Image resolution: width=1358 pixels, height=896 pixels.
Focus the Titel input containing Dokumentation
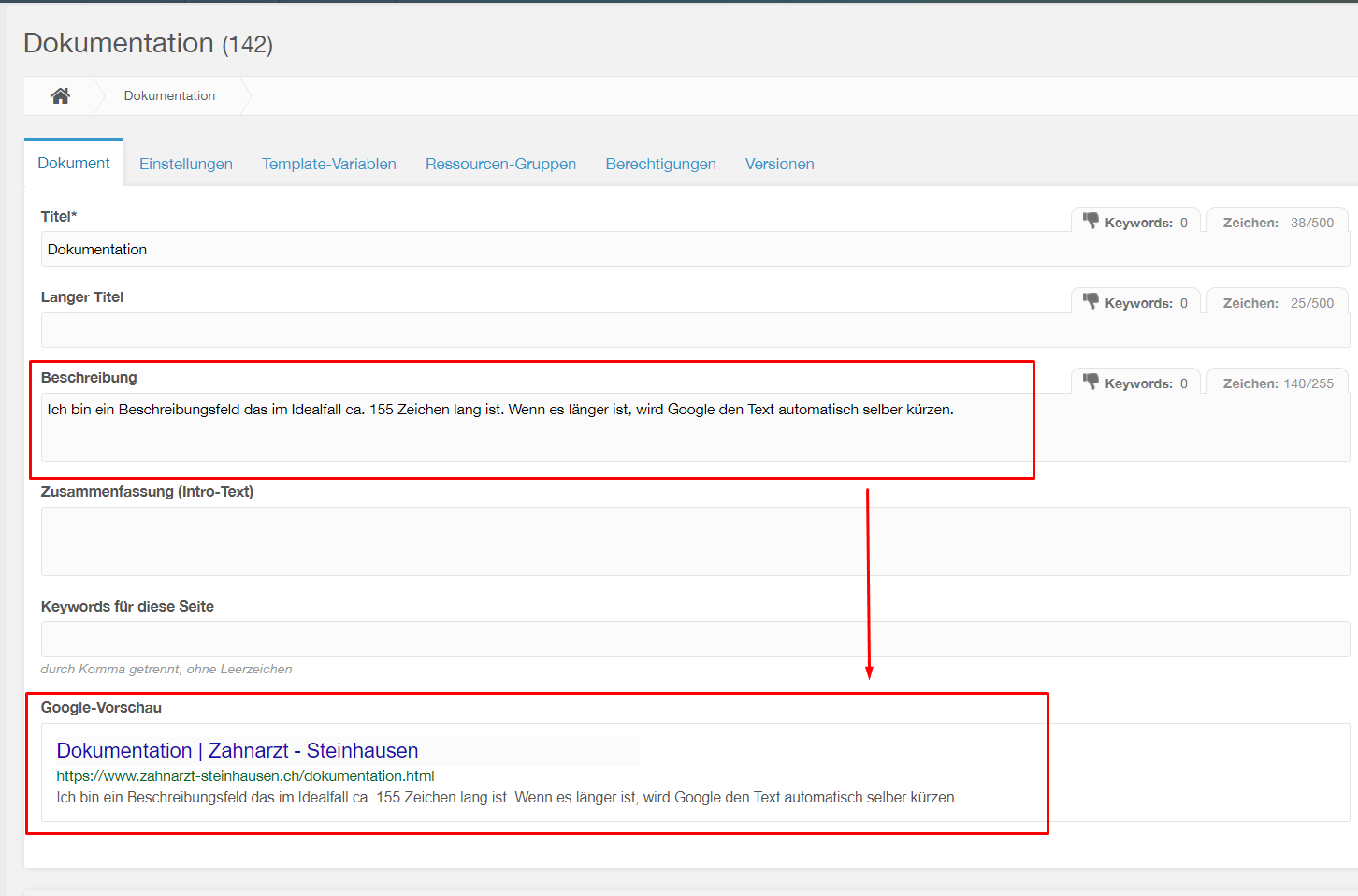pyautogui.click(x=695, y=249)
